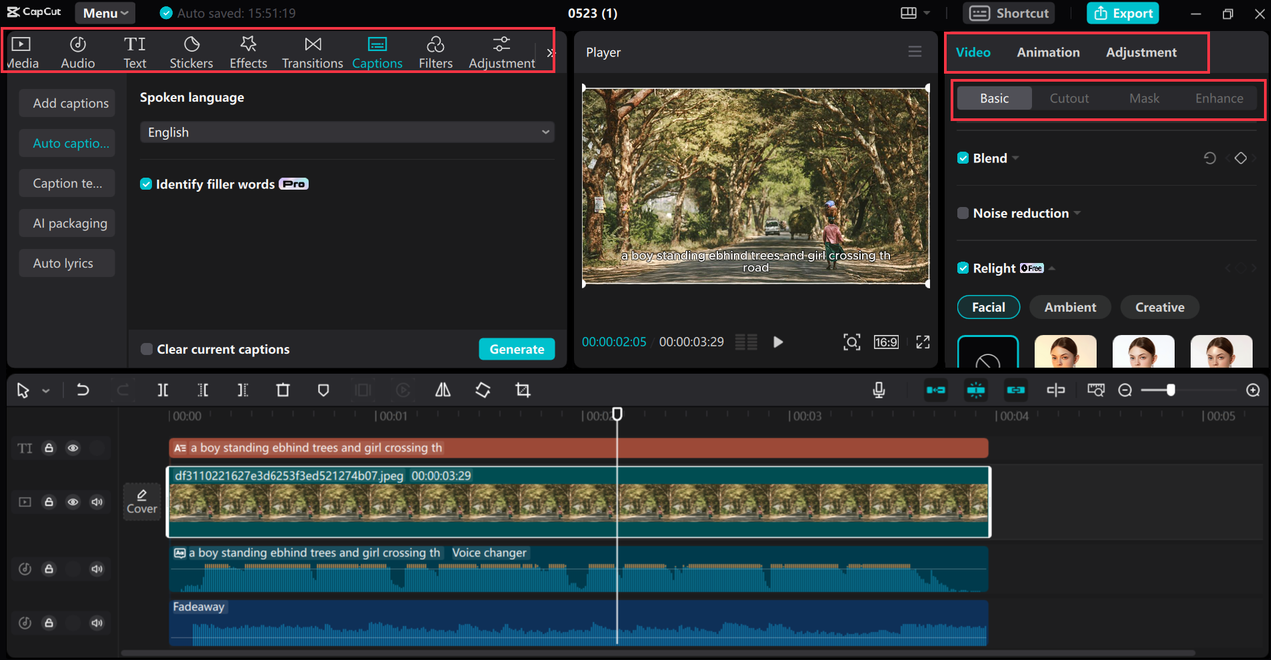The width and height of the screenshot is (1271, 660).
Task: Click the Export button
Action: pos(1123,13)
